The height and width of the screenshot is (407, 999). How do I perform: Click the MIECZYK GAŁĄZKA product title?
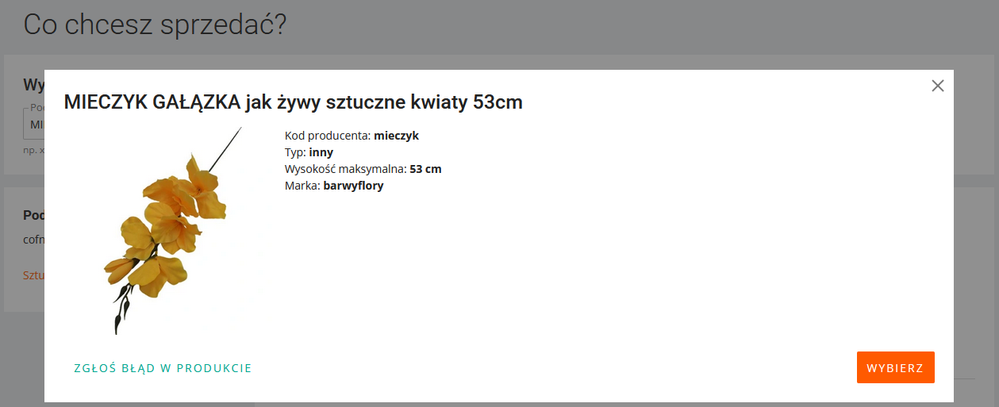293,102
